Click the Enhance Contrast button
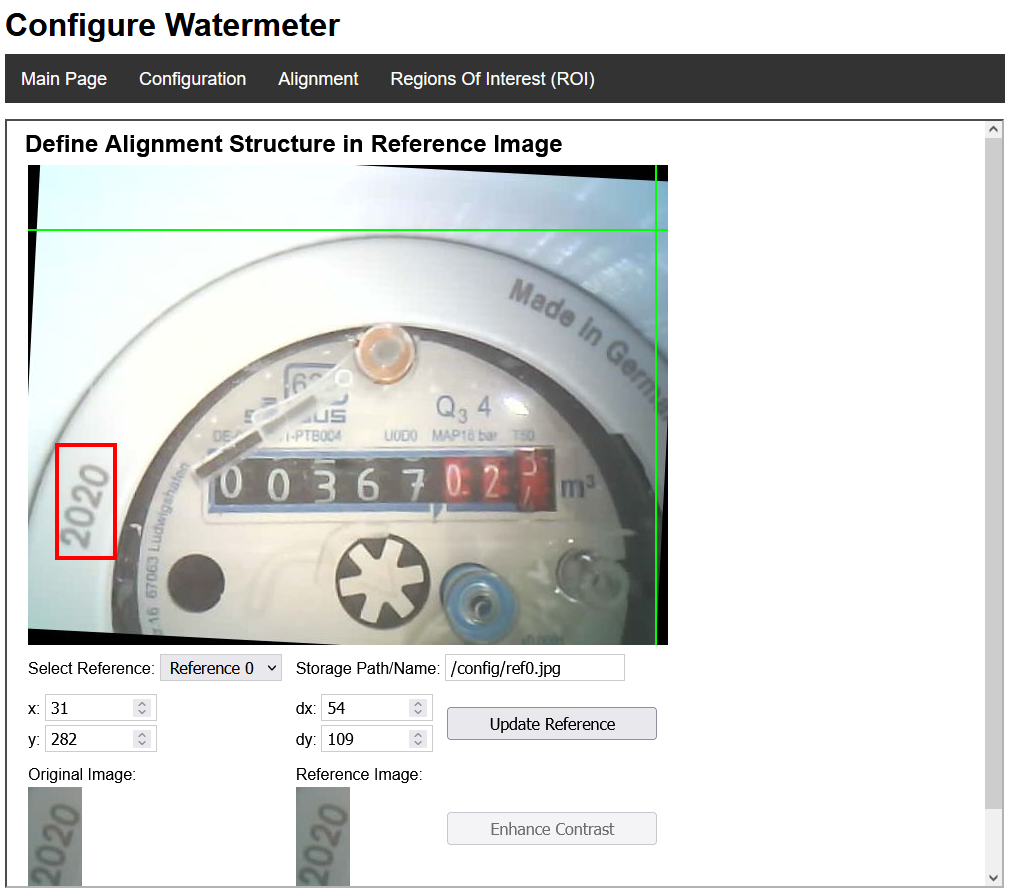The height and width of the screenshot is (896, 1011). coord(552,828)
